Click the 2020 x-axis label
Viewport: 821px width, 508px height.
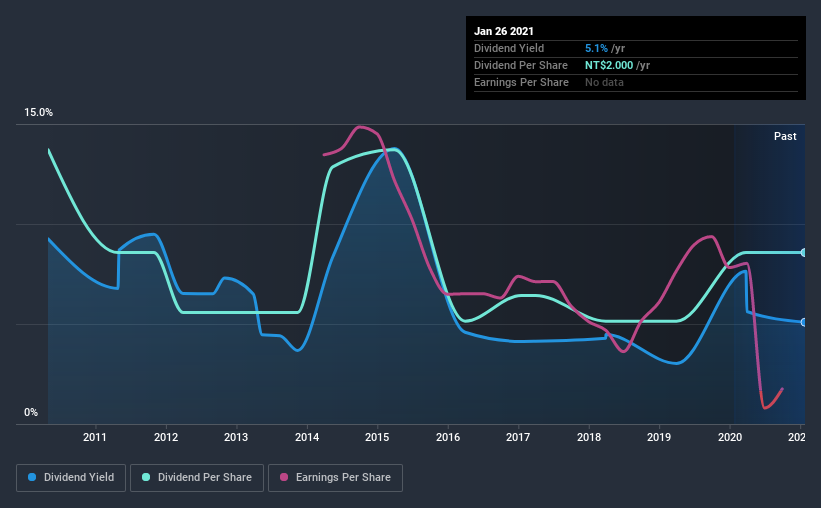(730, 437)
